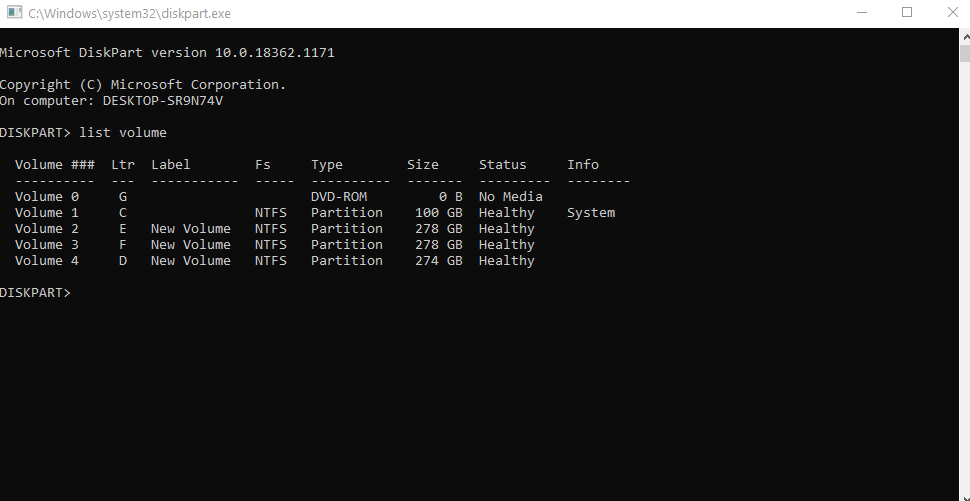Select Volume 0 in the list

(46, 197)
